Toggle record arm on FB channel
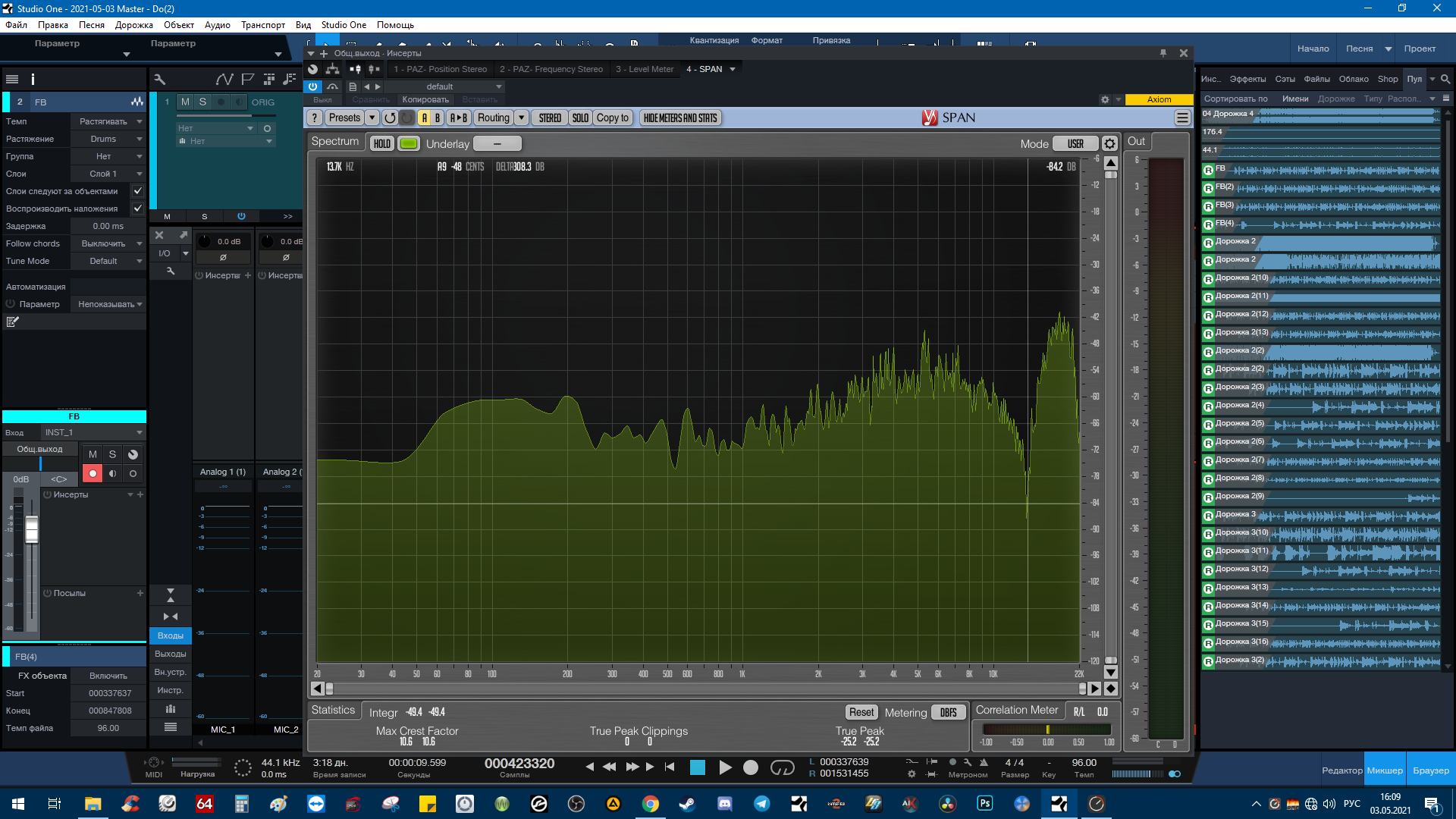 (x=93, y=473)
